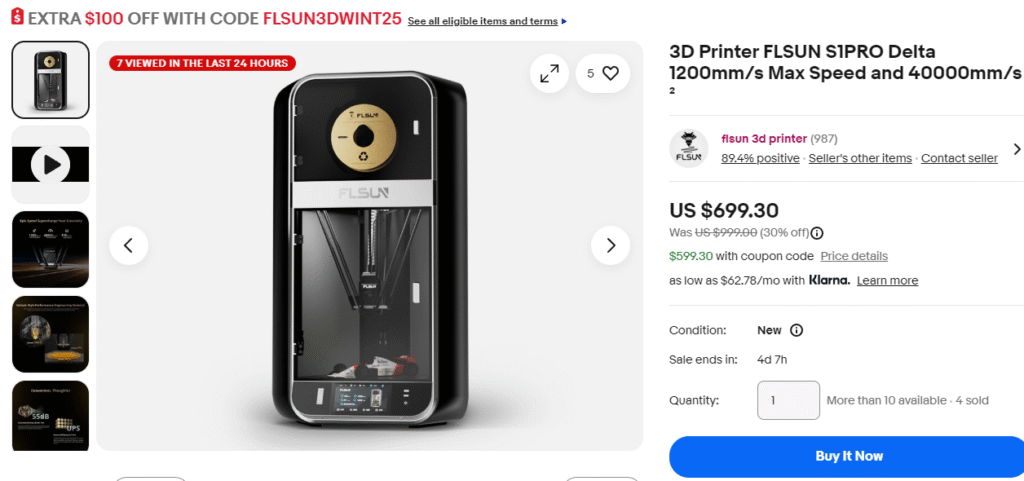View the fourth thumbnail with gold spool
The height and width of the screenshot is (481, 1024).
tap(50, 334)
